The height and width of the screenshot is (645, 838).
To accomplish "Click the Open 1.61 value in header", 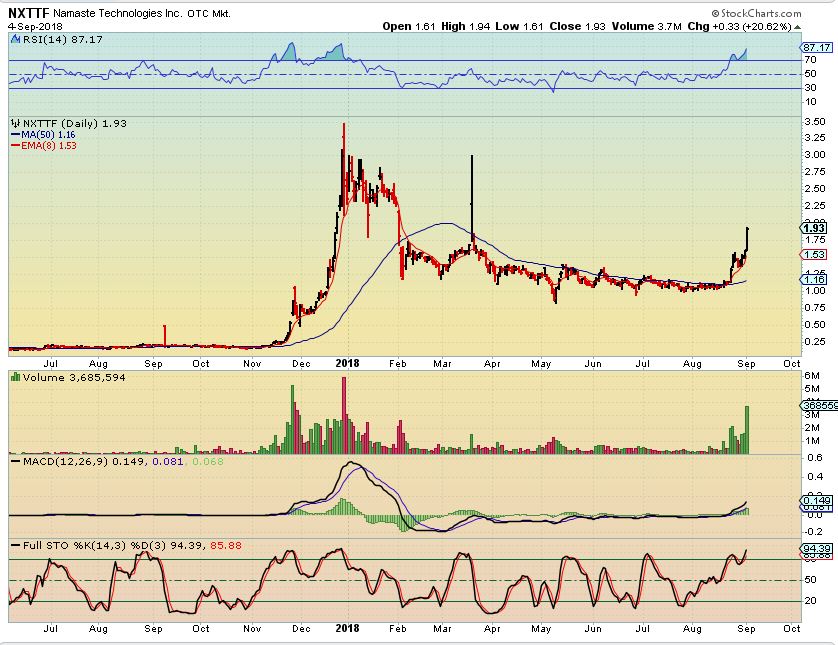I will tap(409, 26).
